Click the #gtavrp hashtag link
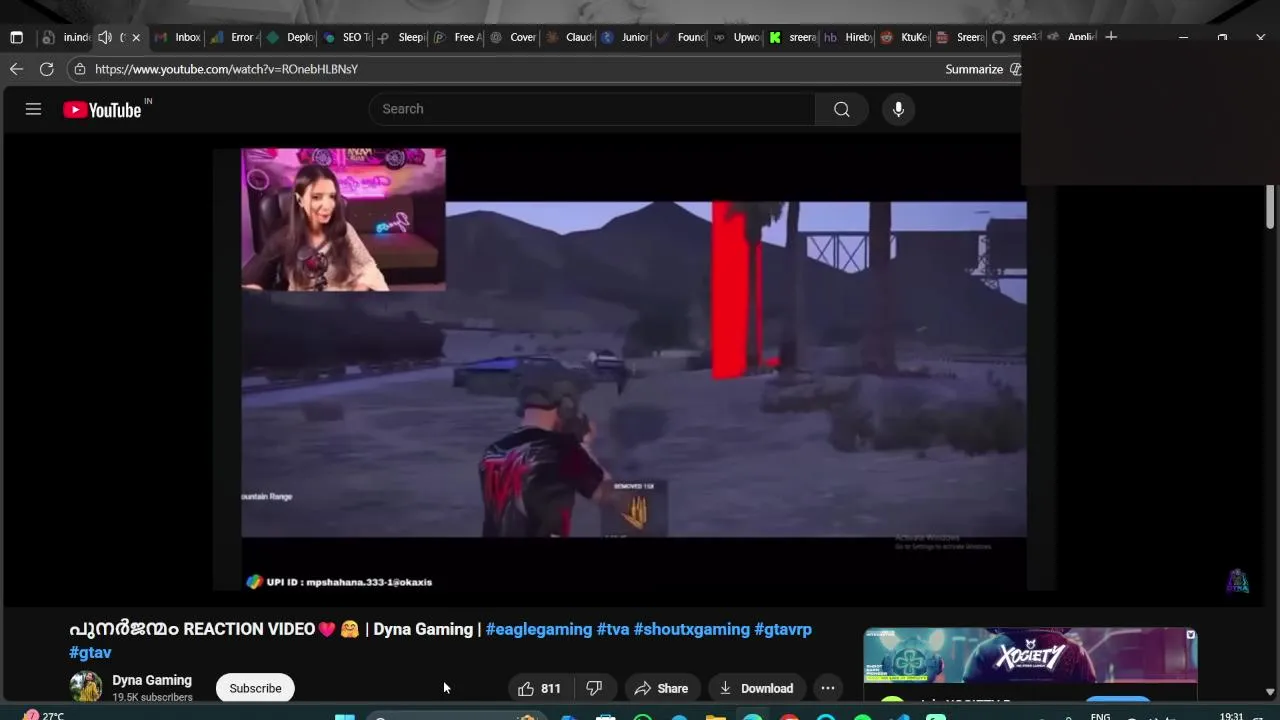Image resolution: width=1280 pixels, height=720 pixels. (x=783, y=629)
